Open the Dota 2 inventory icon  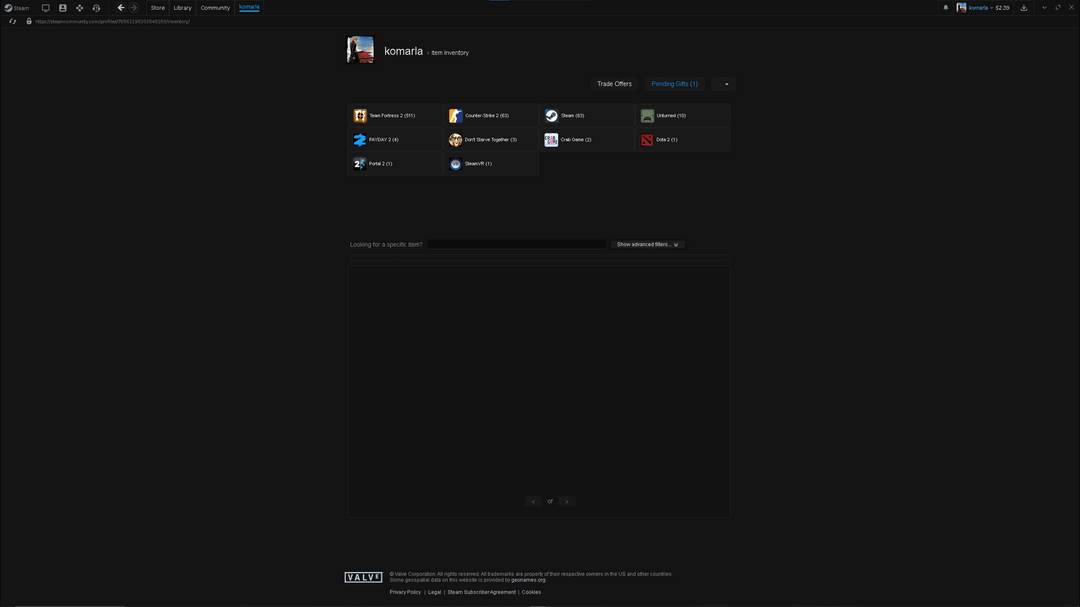coord(647,140)
